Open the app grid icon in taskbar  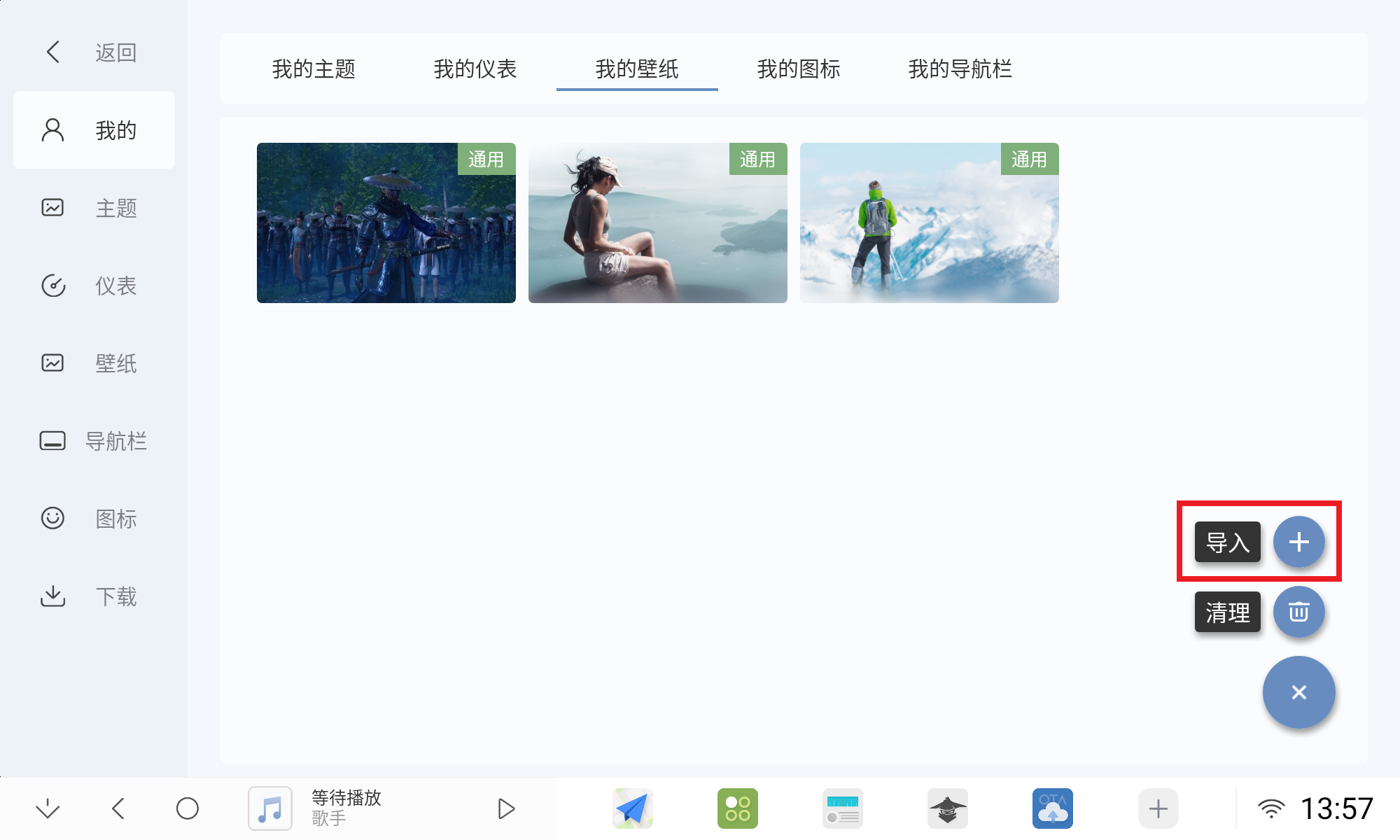(x=737, y=808)
